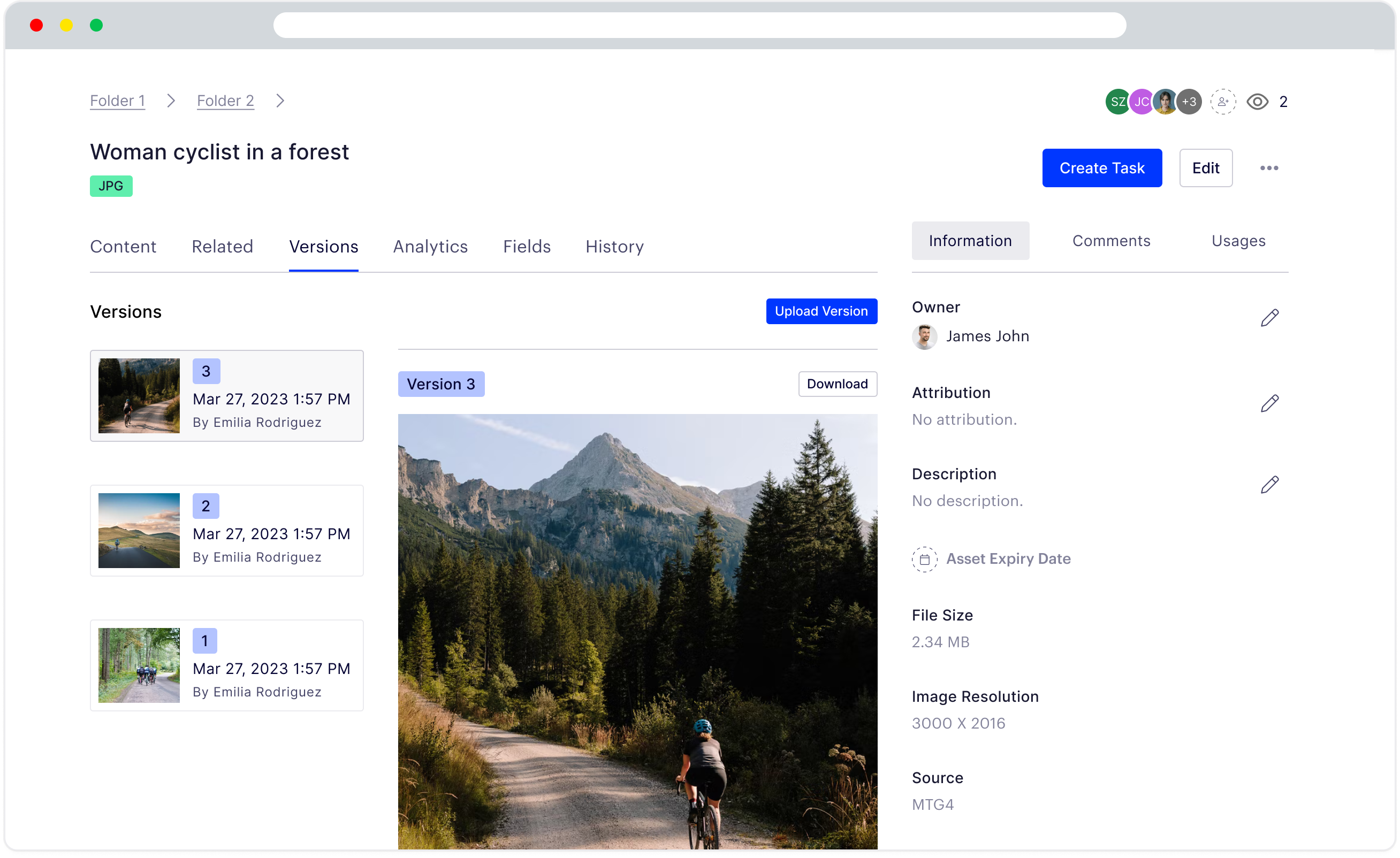The width and height of the screenshot is (1400, 858).
Task: Click the edit pencil icon for Owner
Action: (1271, 318)
